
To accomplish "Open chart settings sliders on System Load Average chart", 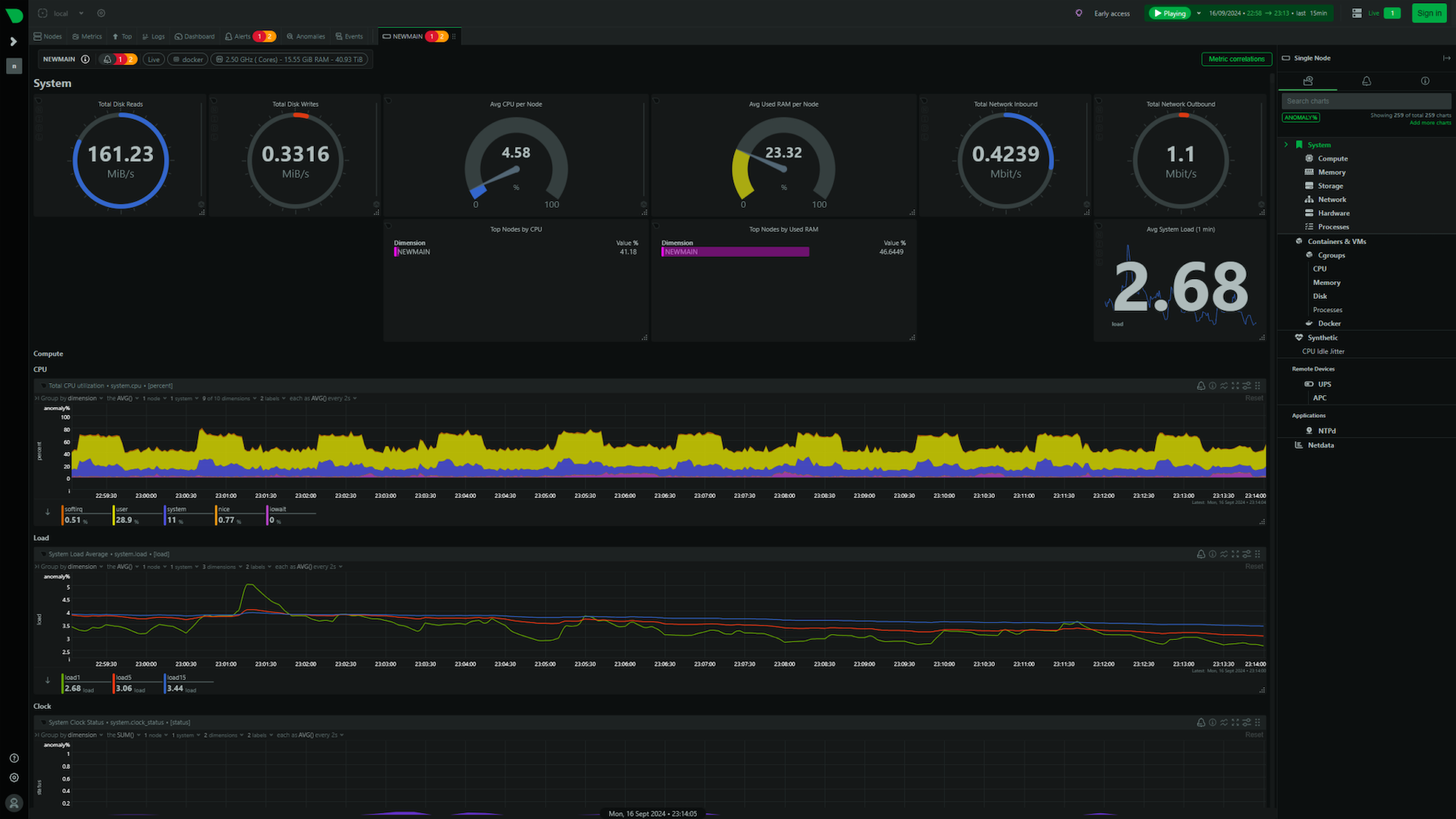I will click(1247, 554).
